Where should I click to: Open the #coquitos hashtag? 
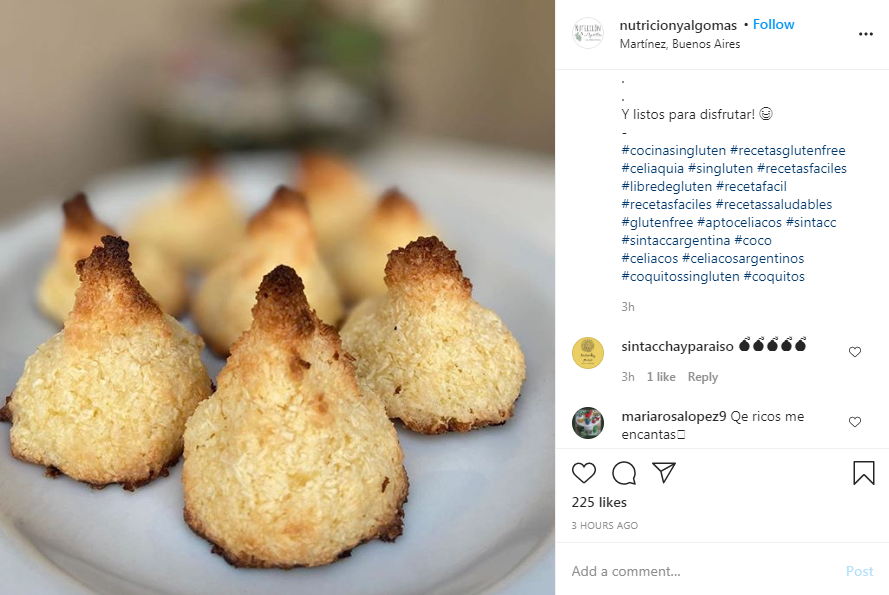(774, 277)
